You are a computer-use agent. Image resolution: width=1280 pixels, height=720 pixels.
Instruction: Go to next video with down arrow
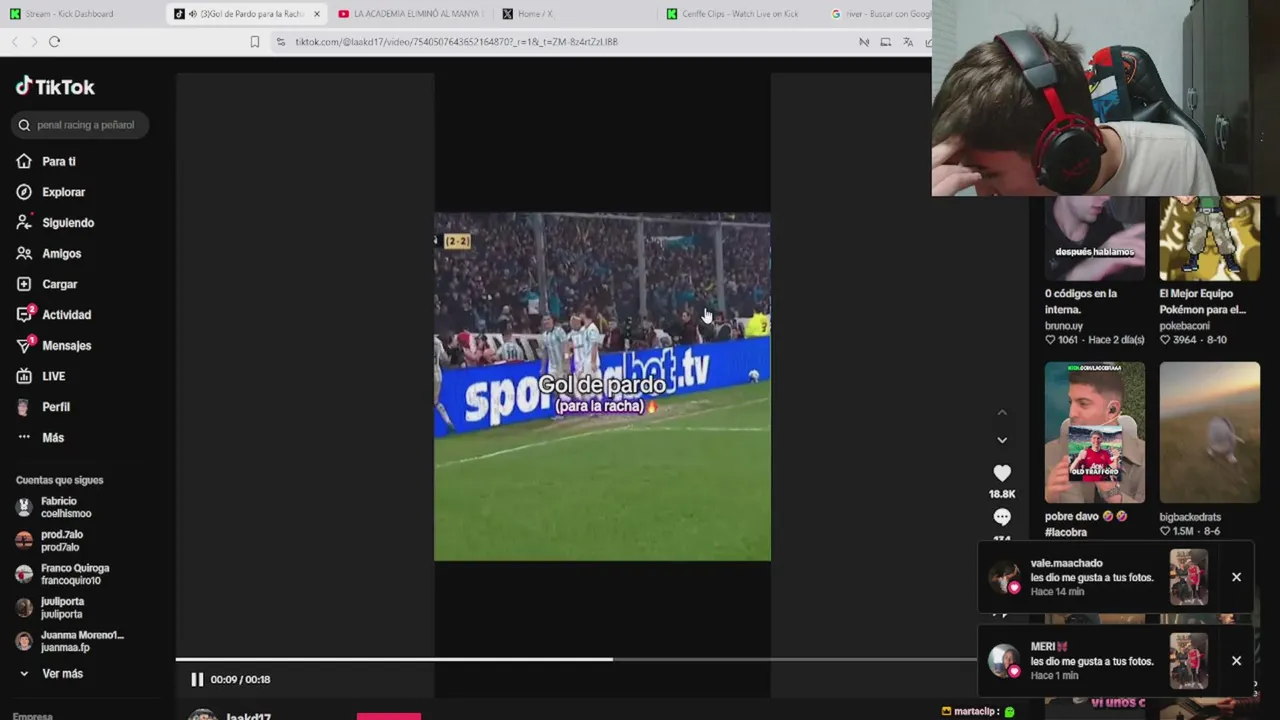point(1002,440)
